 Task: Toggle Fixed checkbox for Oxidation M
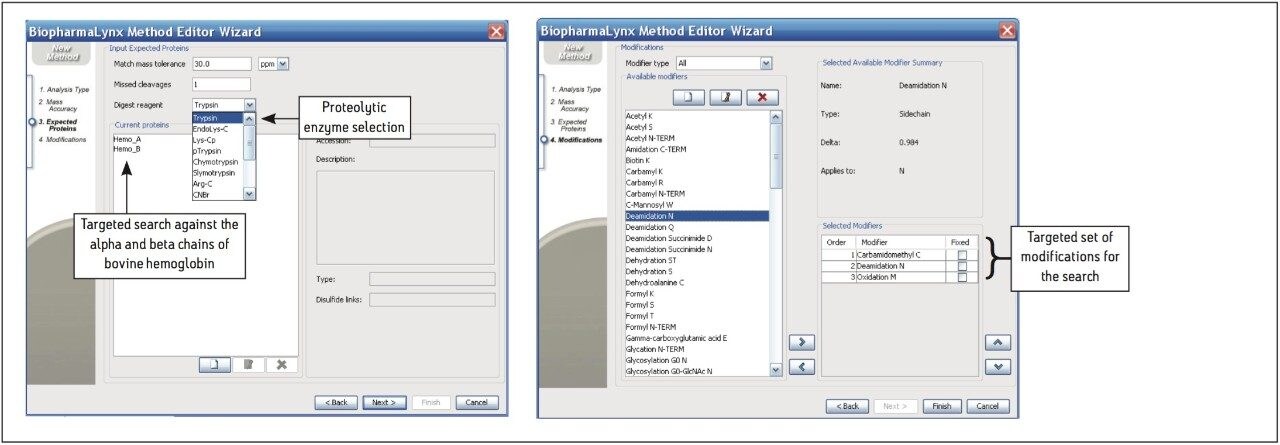coord(961,277)
